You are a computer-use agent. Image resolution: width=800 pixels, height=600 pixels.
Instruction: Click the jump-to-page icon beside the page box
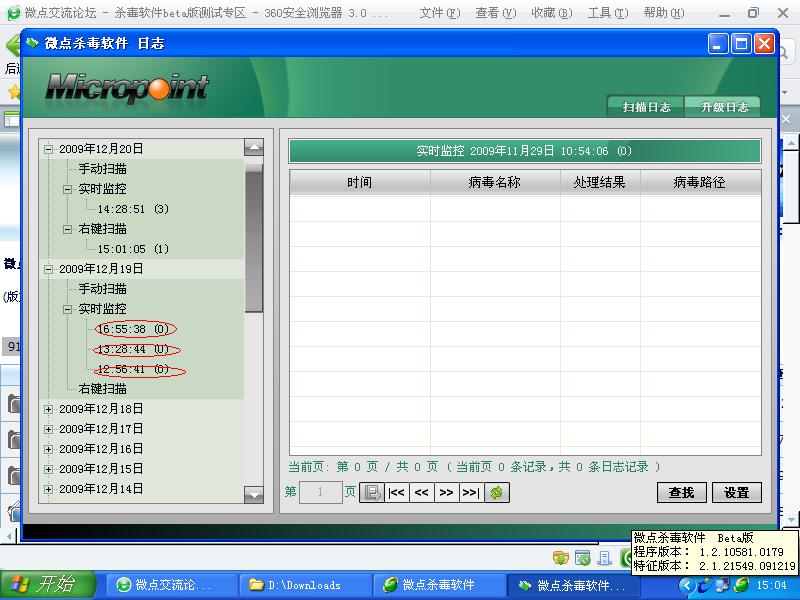tap(372, 492)
